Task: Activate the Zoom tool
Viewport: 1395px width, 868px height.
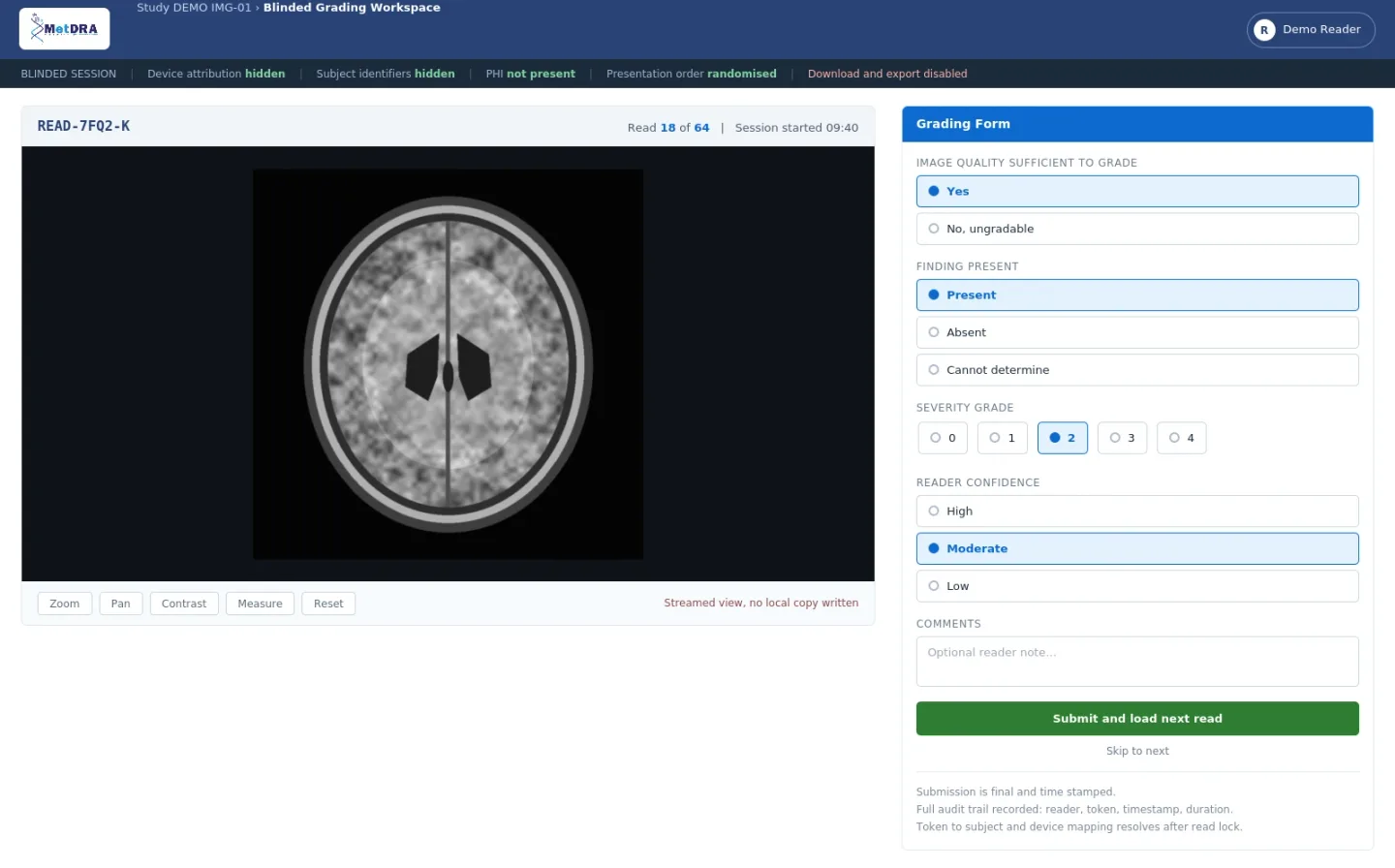Action: click(65, 604)
